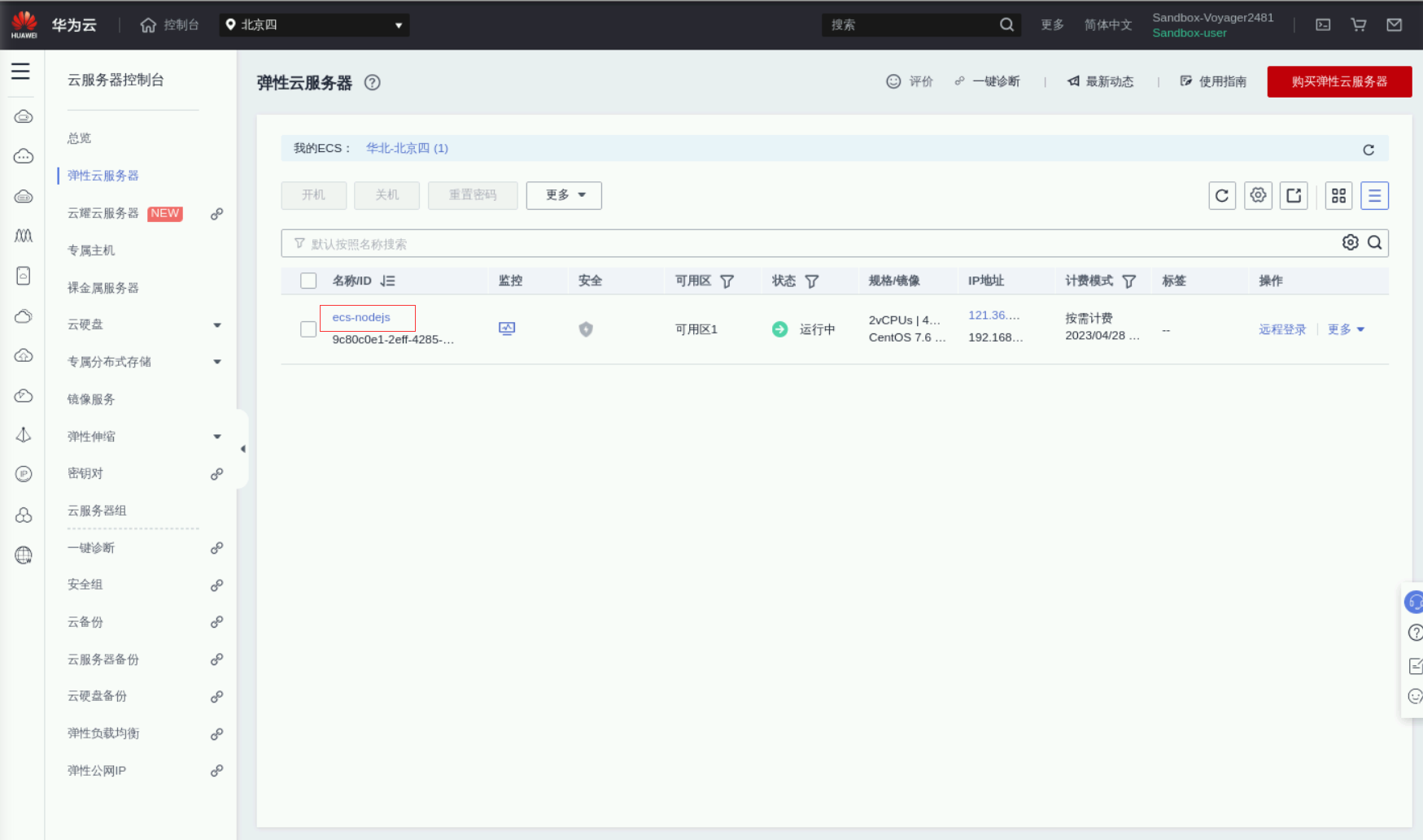
Task: Open 镜像服务 in the sidebar
Action: click(x=91, y=399)
